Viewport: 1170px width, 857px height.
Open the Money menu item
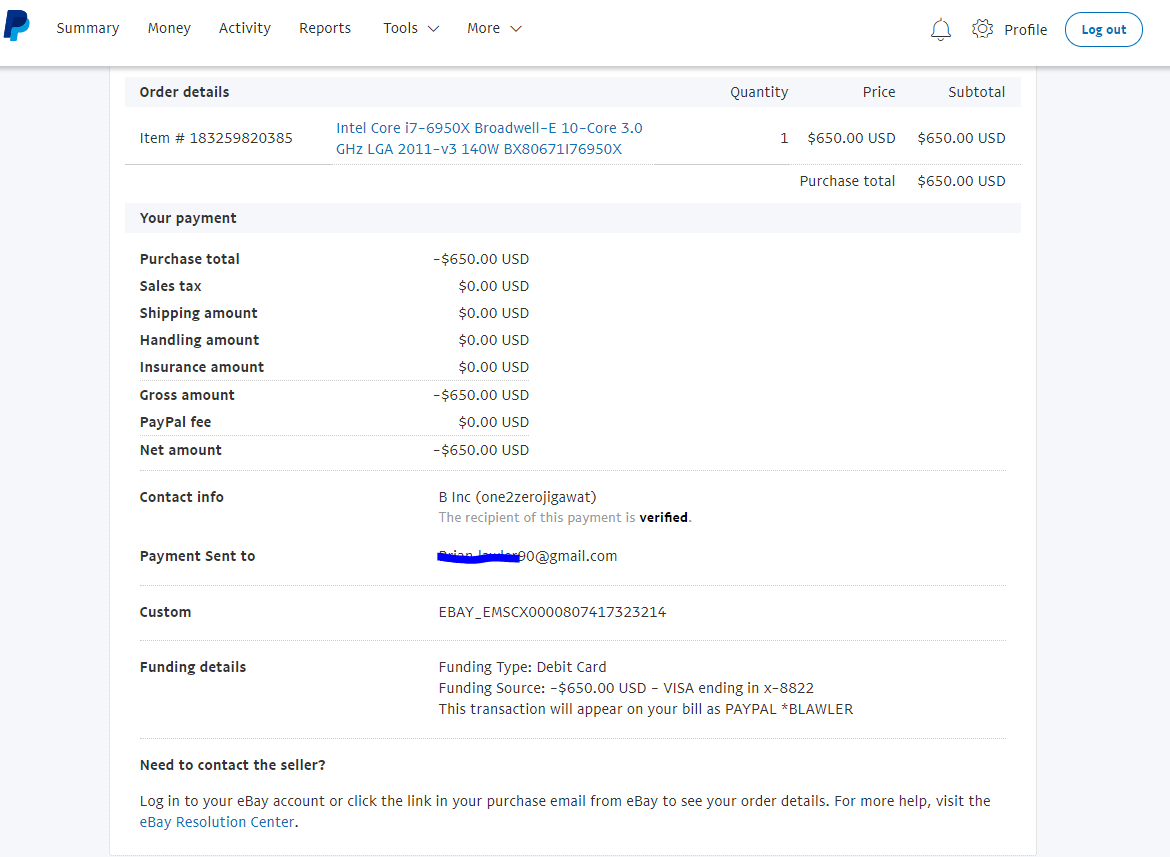click(169, 28)
